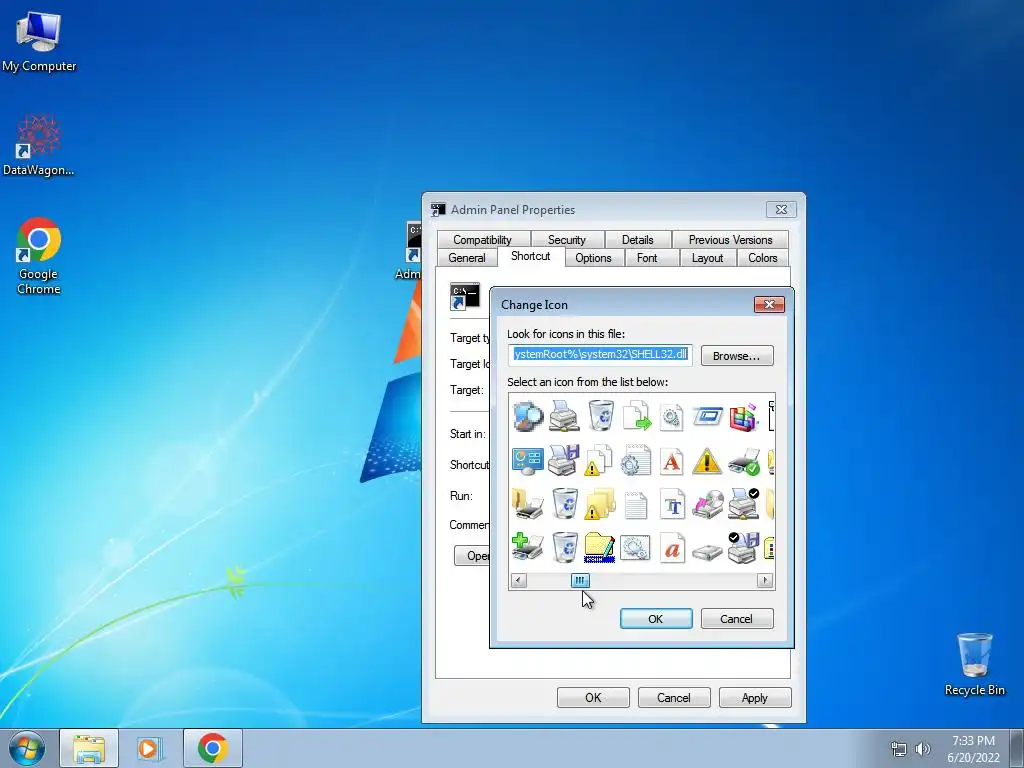The image size is (1024, 768).
Task: Select the recycle bin beside the green-plus printer
Action: (x=565, y=547)
